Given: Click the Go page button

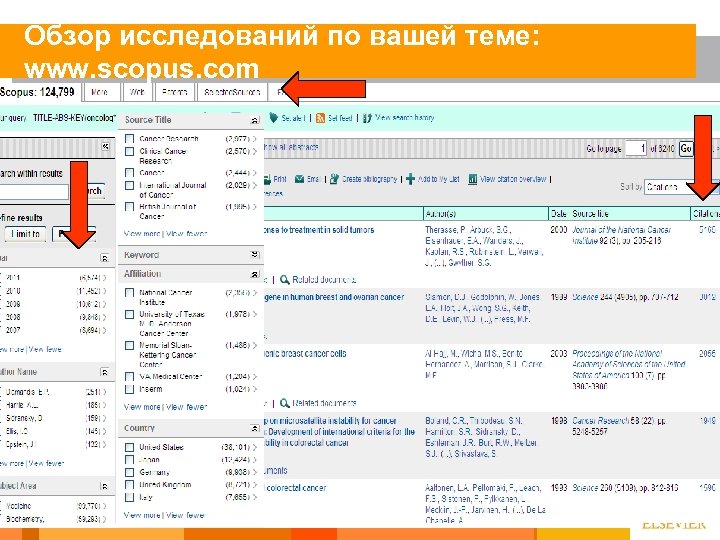Looking at the screenshot, I should click(x=686, y=148).
